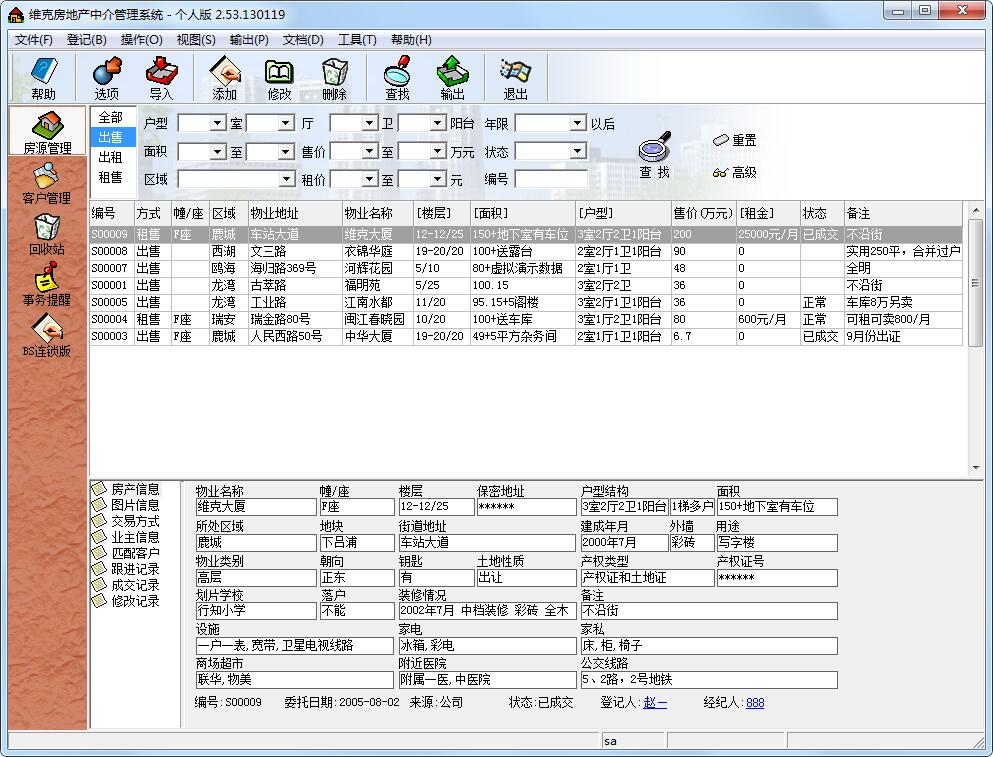Open the 工具(T) menu
The height and width of the screenshot is (757, 993).
coord(357,40)
